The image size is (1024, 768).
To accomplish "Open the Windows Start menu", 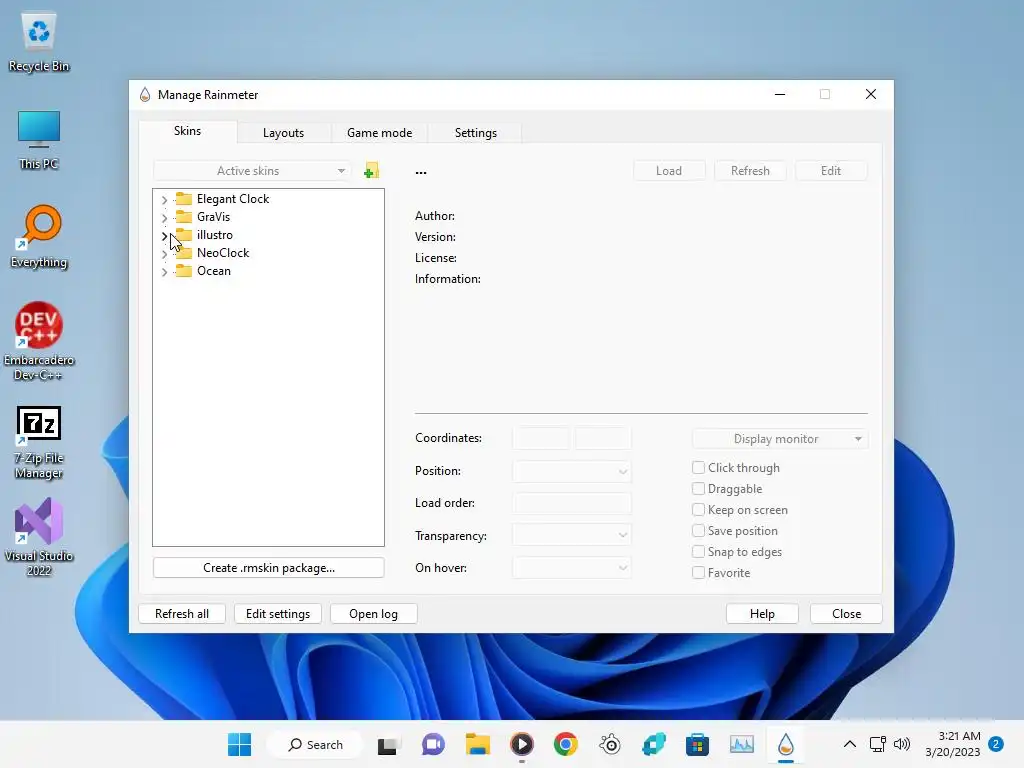I will coord(240,744).
